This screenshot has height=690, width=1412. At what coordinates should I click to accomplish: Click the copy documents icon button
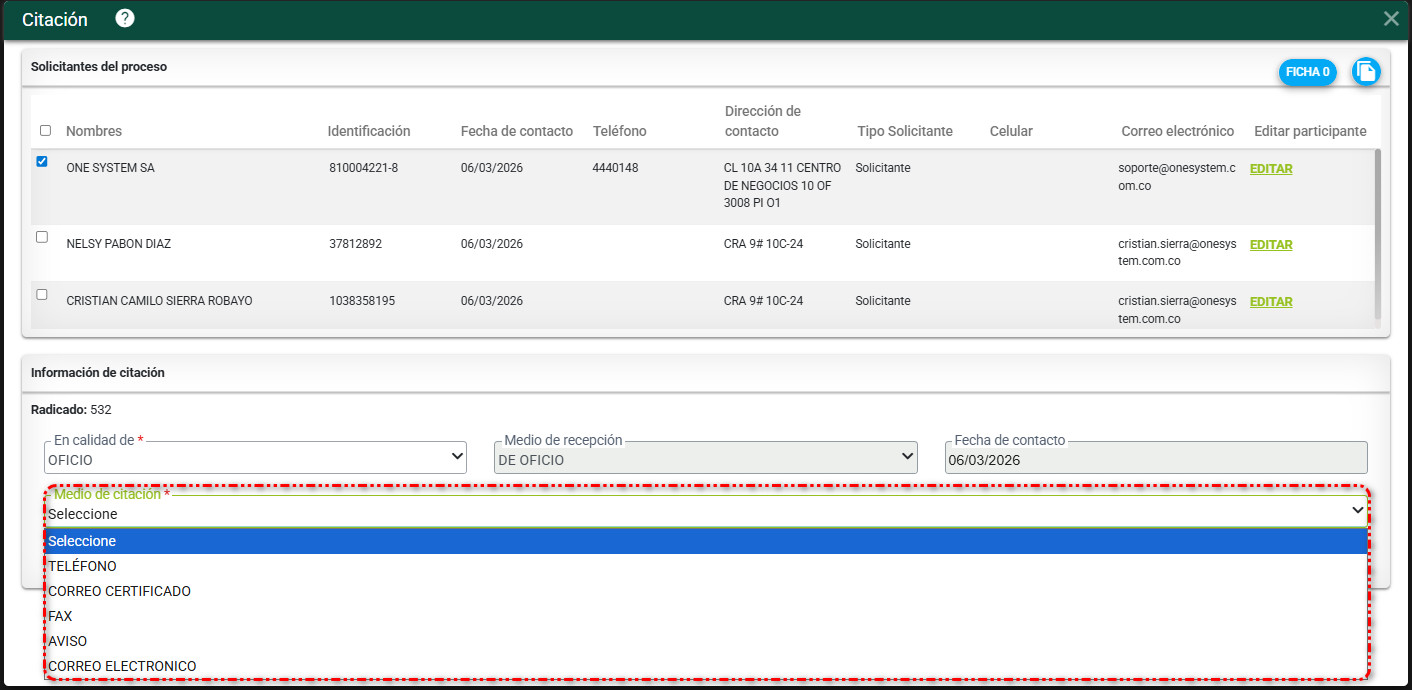point(1366,72)
